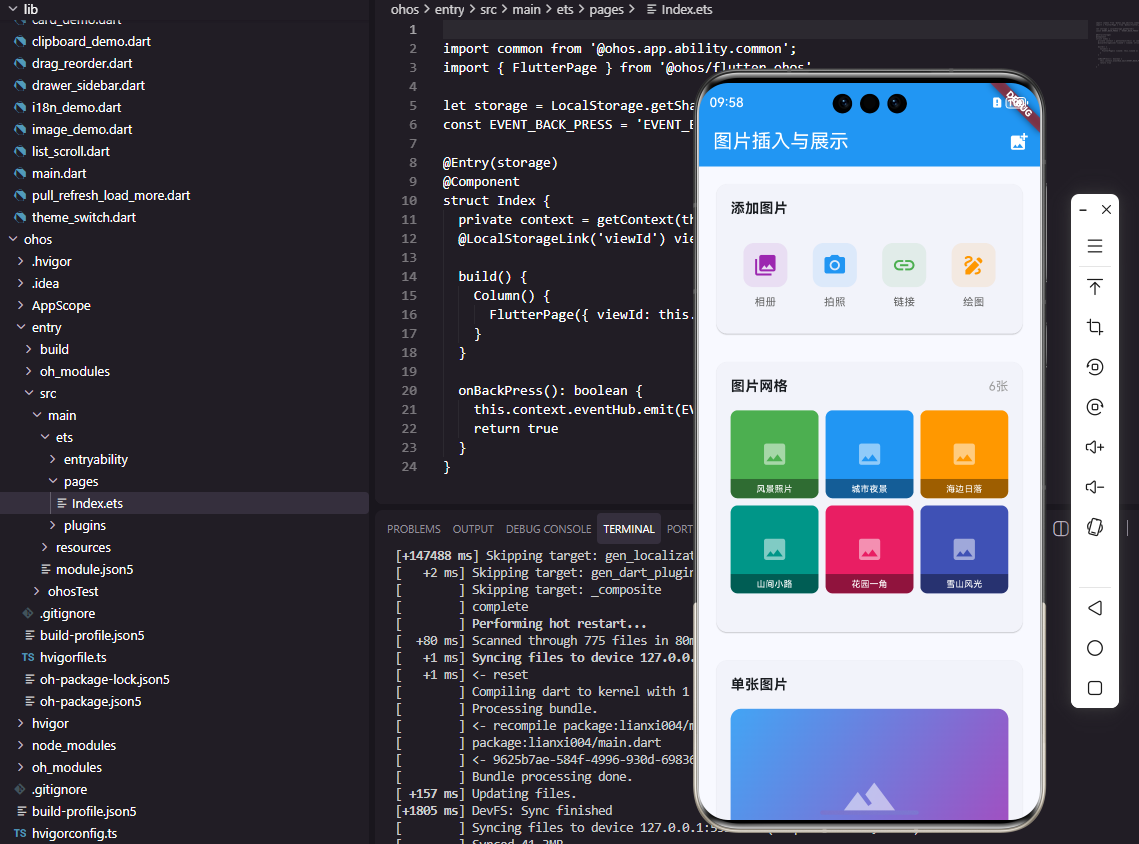Expand the ohosTest folder
1139x844 pixels.
click(x=37, y=591)
